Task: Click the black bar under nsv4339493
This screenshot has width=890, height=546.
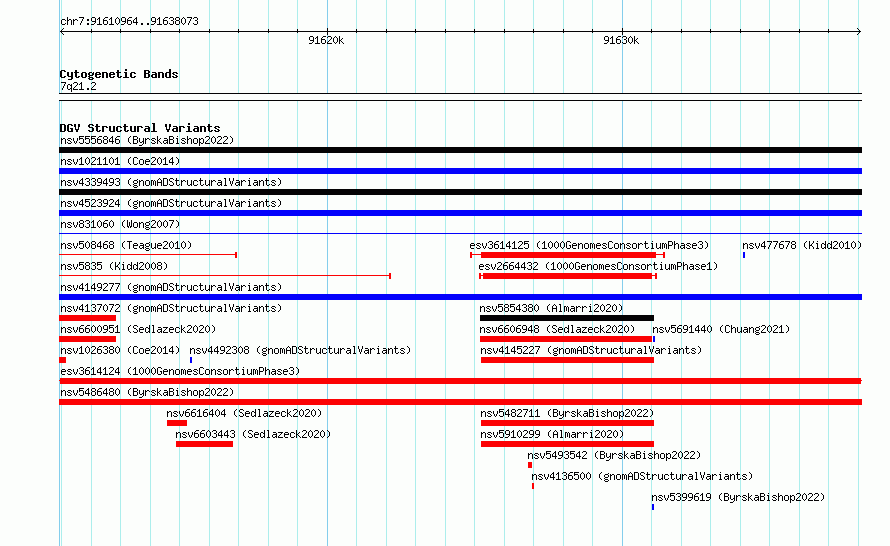Action: pos(460,192)
